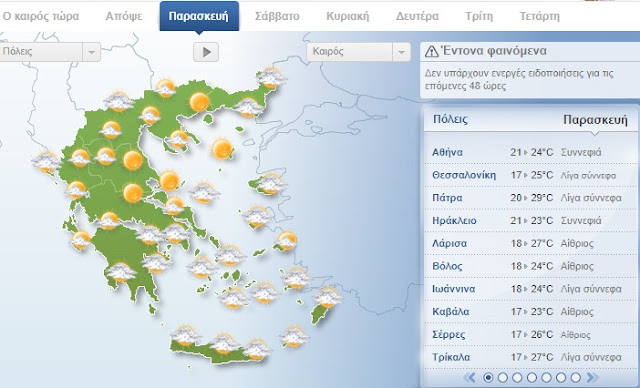
Task: Open the Πάτρα city forecast
Action: pos(447,198)
